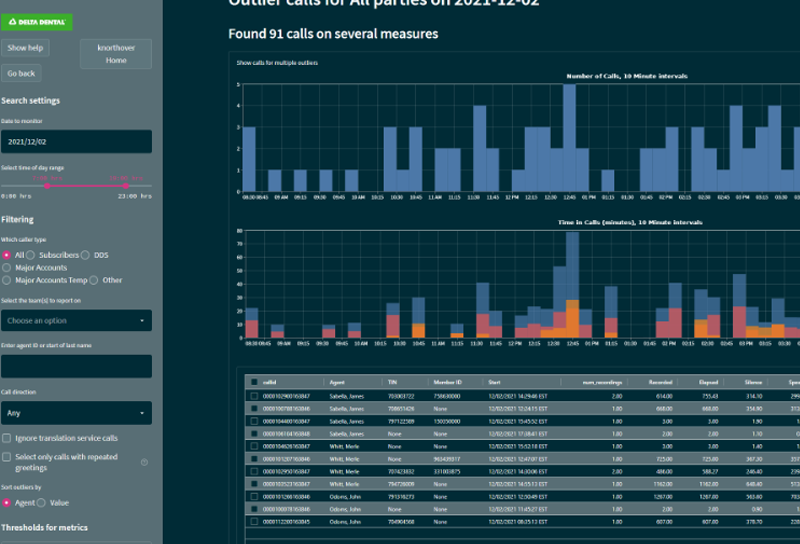Screen dimensions: 800x544
Task: Enable Ignore translation service calls
Action: click(7, 438)
